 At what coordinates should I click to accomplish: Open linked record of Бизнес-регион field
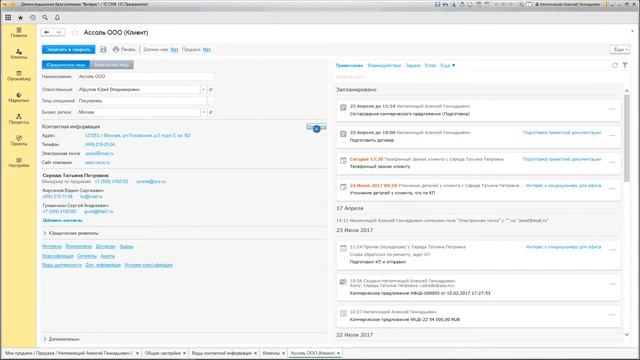click(x=211, y=112)
